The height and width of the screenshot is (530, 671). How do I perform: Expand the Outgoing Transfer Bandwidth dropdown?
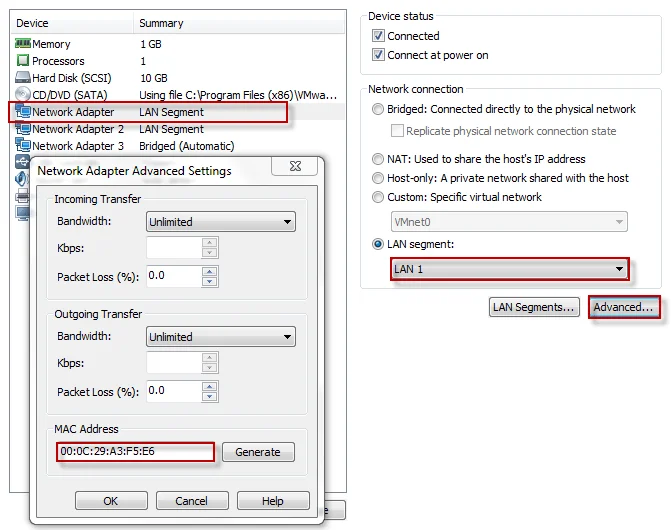click(x=221, y=337)
